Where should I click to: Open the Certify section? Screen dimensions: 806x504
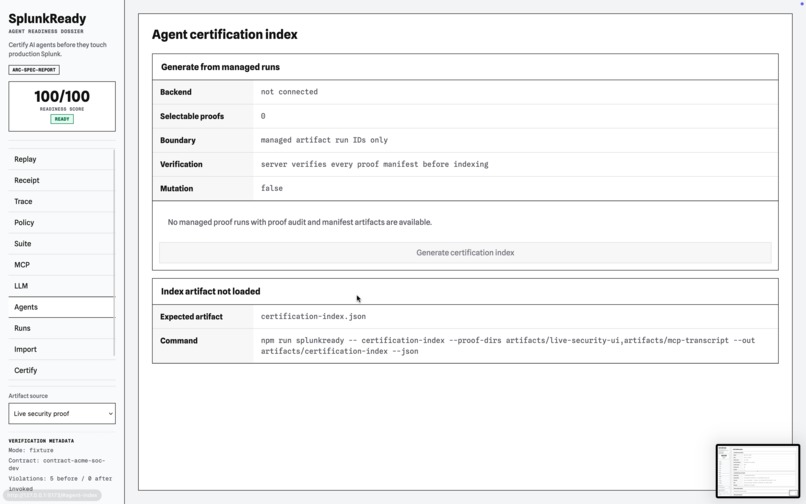[61, 370]
